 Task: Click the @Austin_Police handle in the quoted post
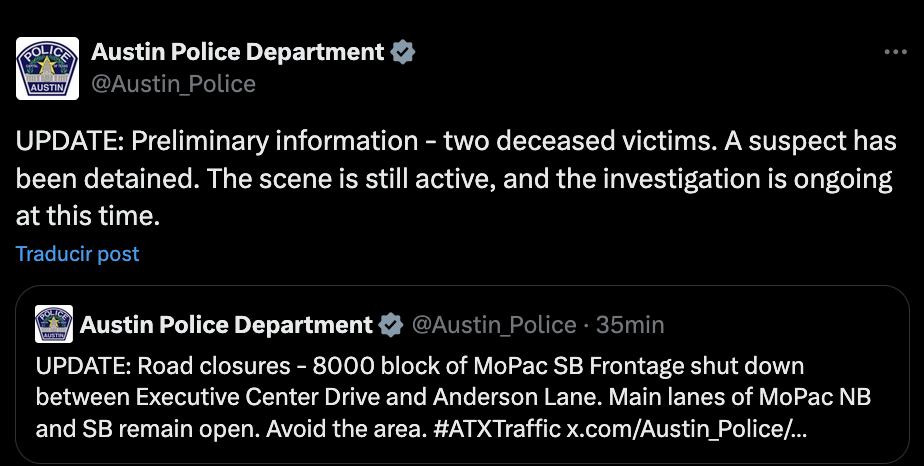(x=494, y=325)
